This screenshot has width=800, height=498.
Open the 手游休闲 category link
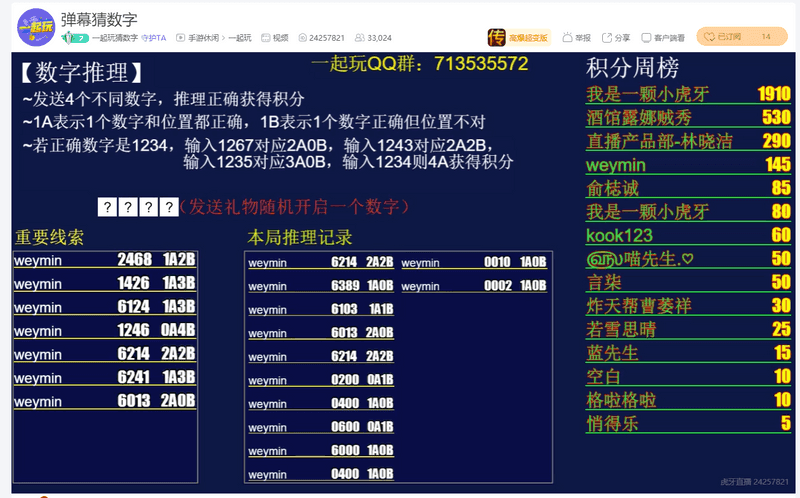coord(203,38)
